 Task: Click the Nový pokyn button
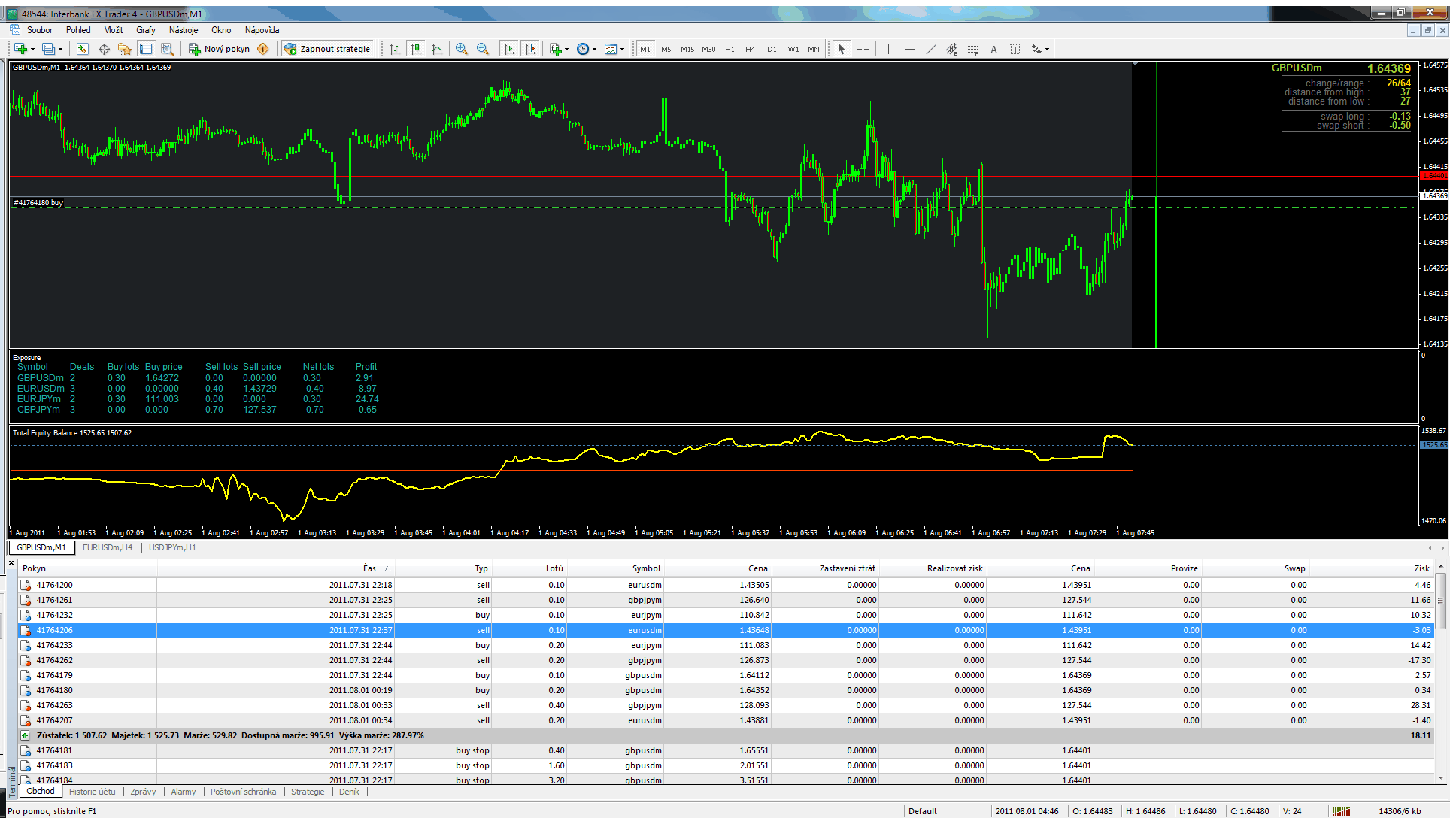pyautogui.click(x=219, y=49)
